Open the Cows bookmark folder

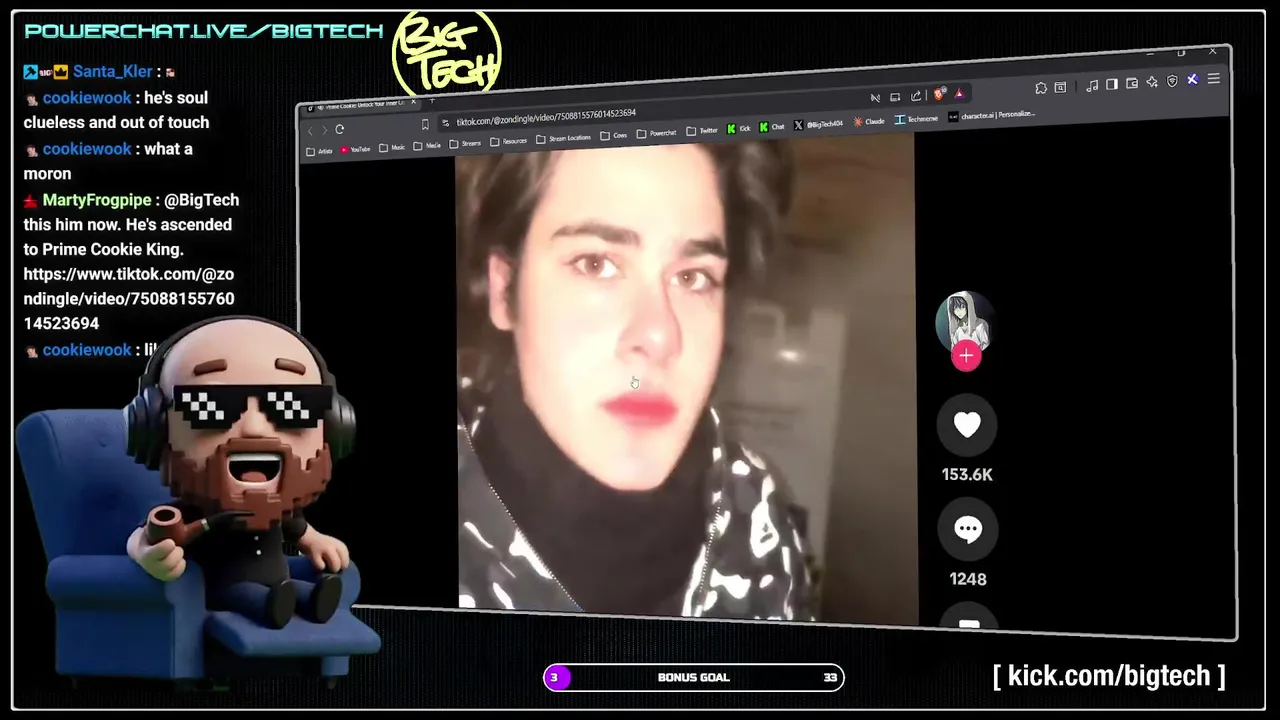click(x=613, y=136)
